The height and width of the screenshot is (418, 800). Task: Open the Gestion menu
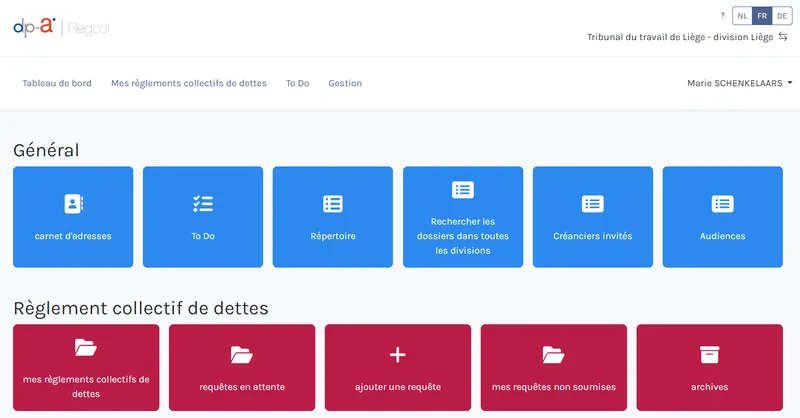(x=345, y=83)
